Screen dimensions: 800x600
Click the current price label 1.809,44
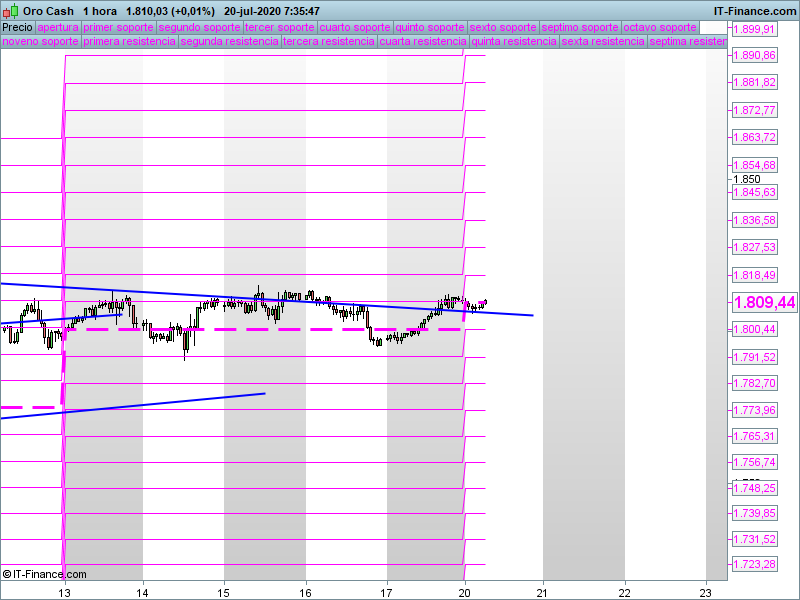pos(764,302)
